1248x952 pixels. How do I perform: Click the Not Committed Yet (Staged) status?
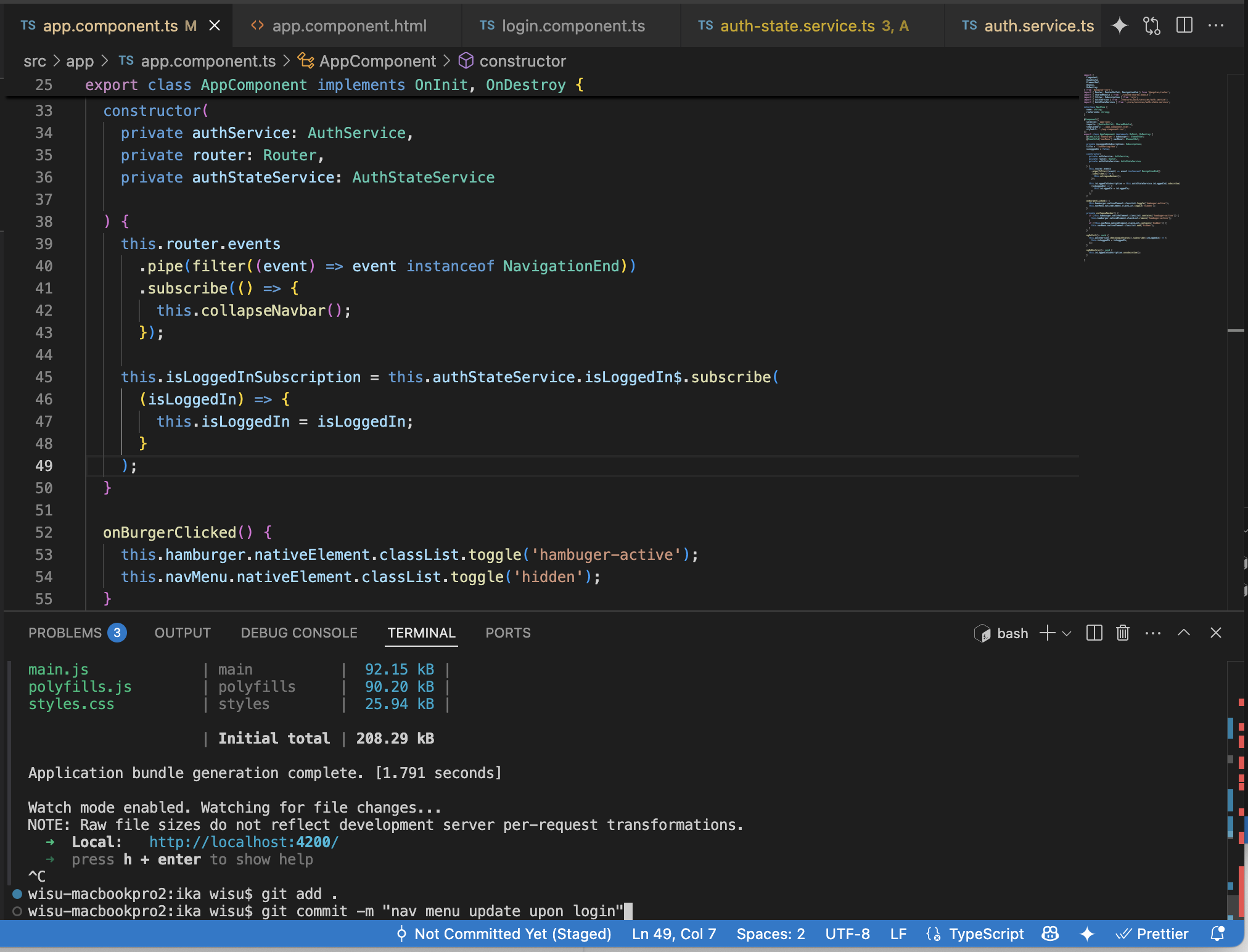[512, 934]
